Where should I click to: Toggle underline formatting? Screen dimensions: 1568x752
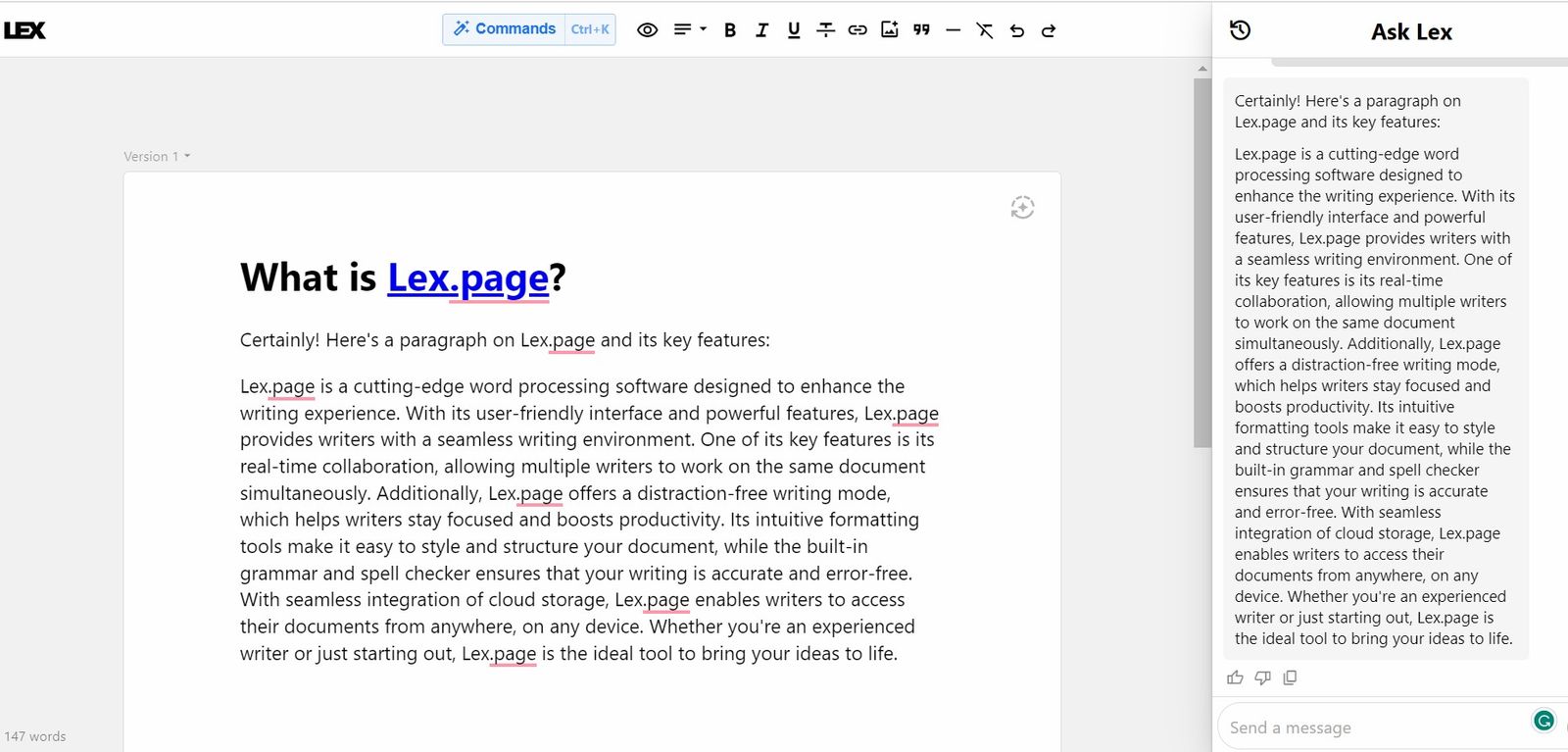[794, 30]
